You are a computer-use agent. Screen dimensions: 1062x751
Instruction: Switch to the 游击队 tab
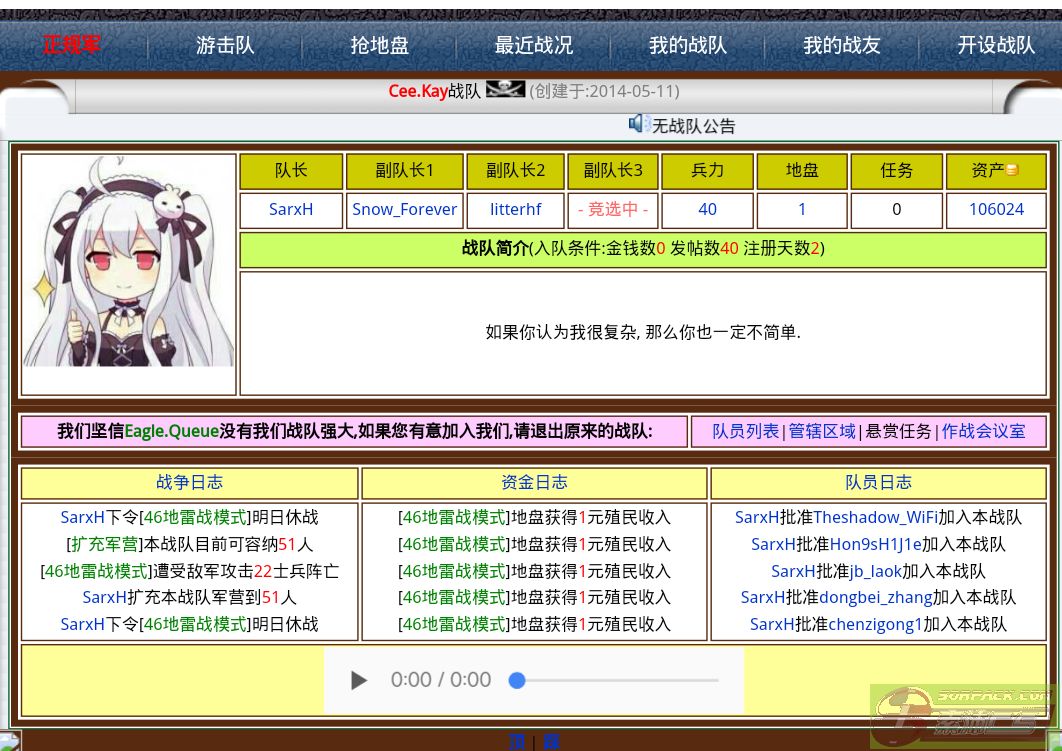point(225,45)
